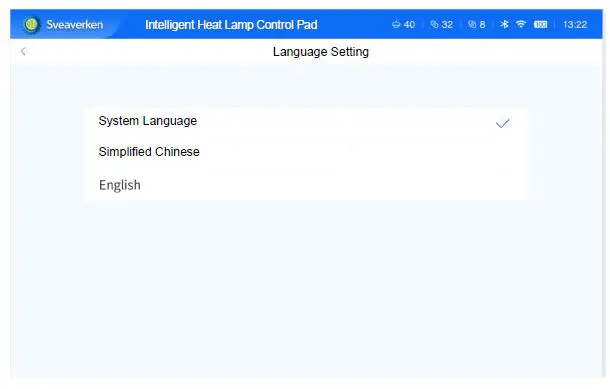The image size is (610, 389).
Task: Click the Language Setting page title
Action: click(321, 52)
